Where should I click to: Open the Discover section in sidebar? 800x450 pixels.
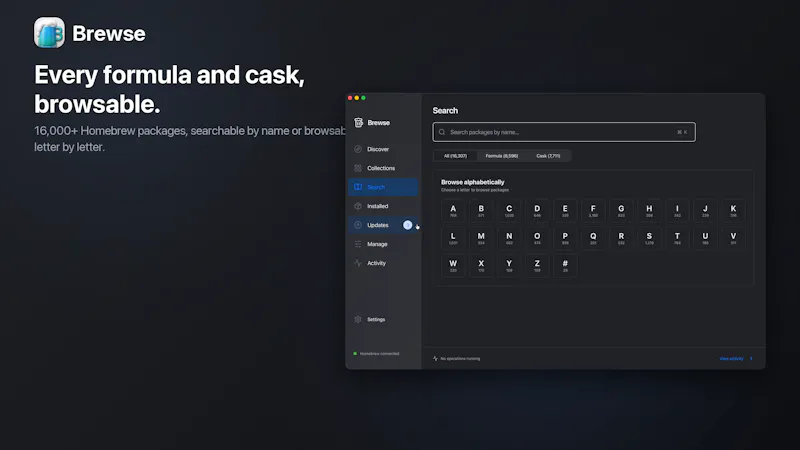(x=383, y=149)
